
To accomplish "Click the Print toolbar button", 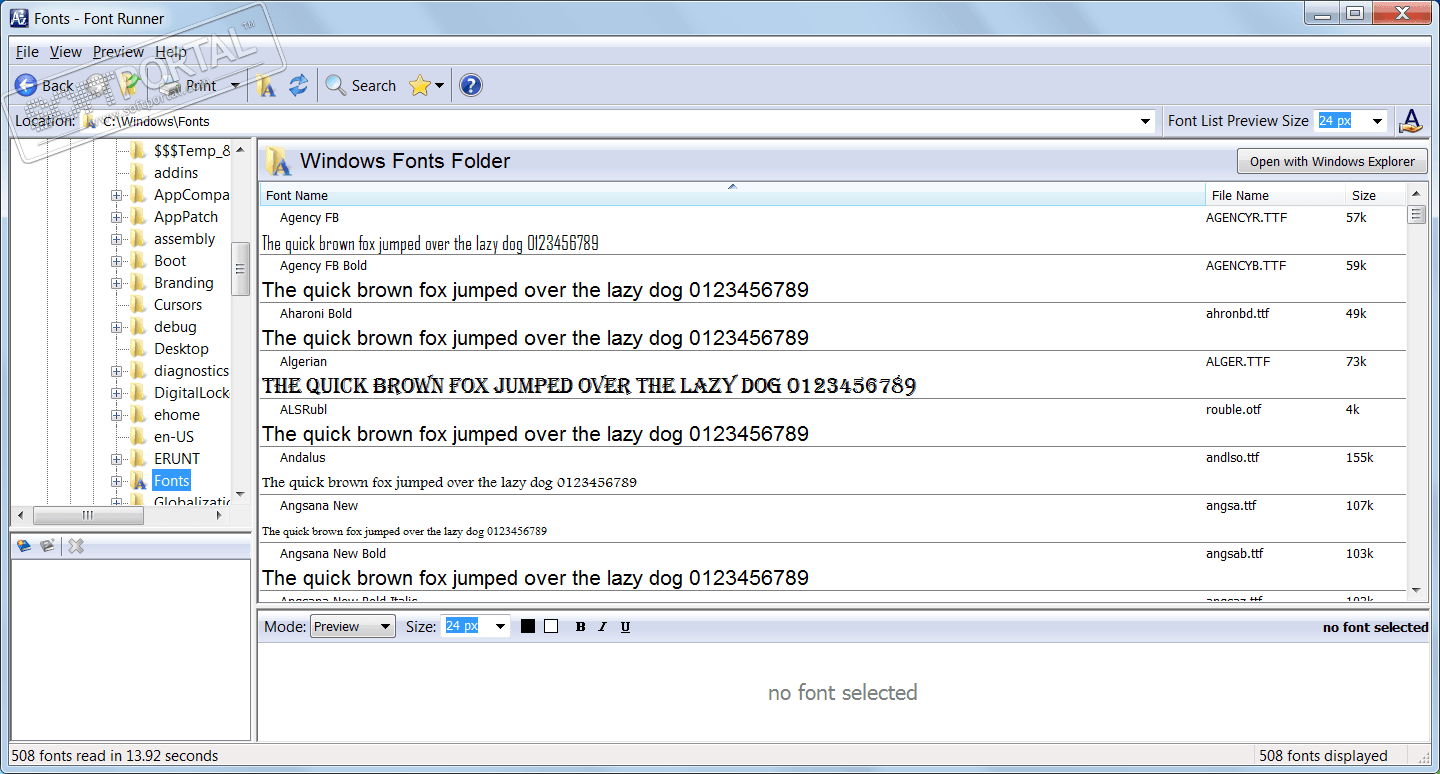I will tap(189, 86).
